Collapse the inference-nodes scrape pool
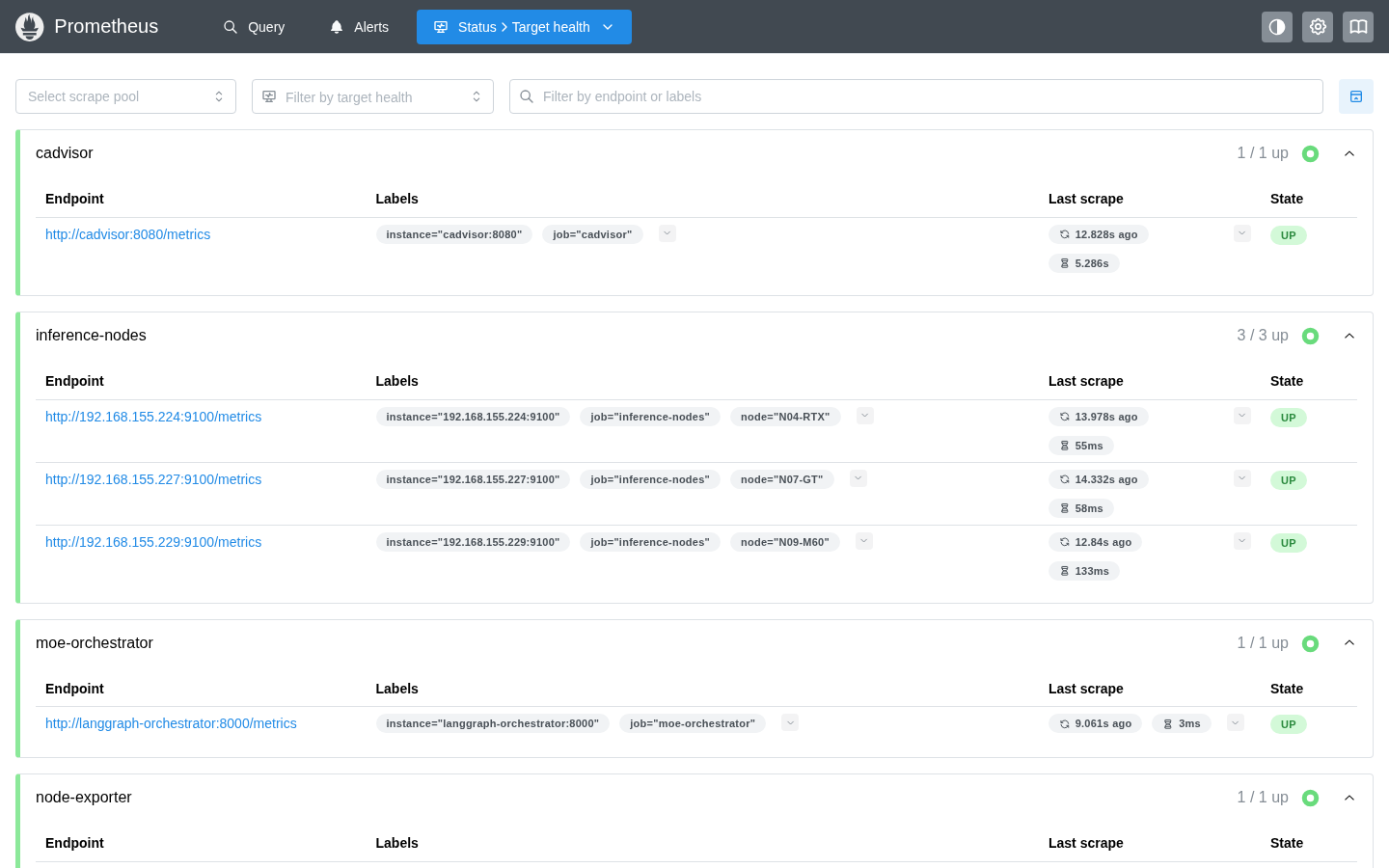Screen dimensions: 1389x868 click(1349, 336)
